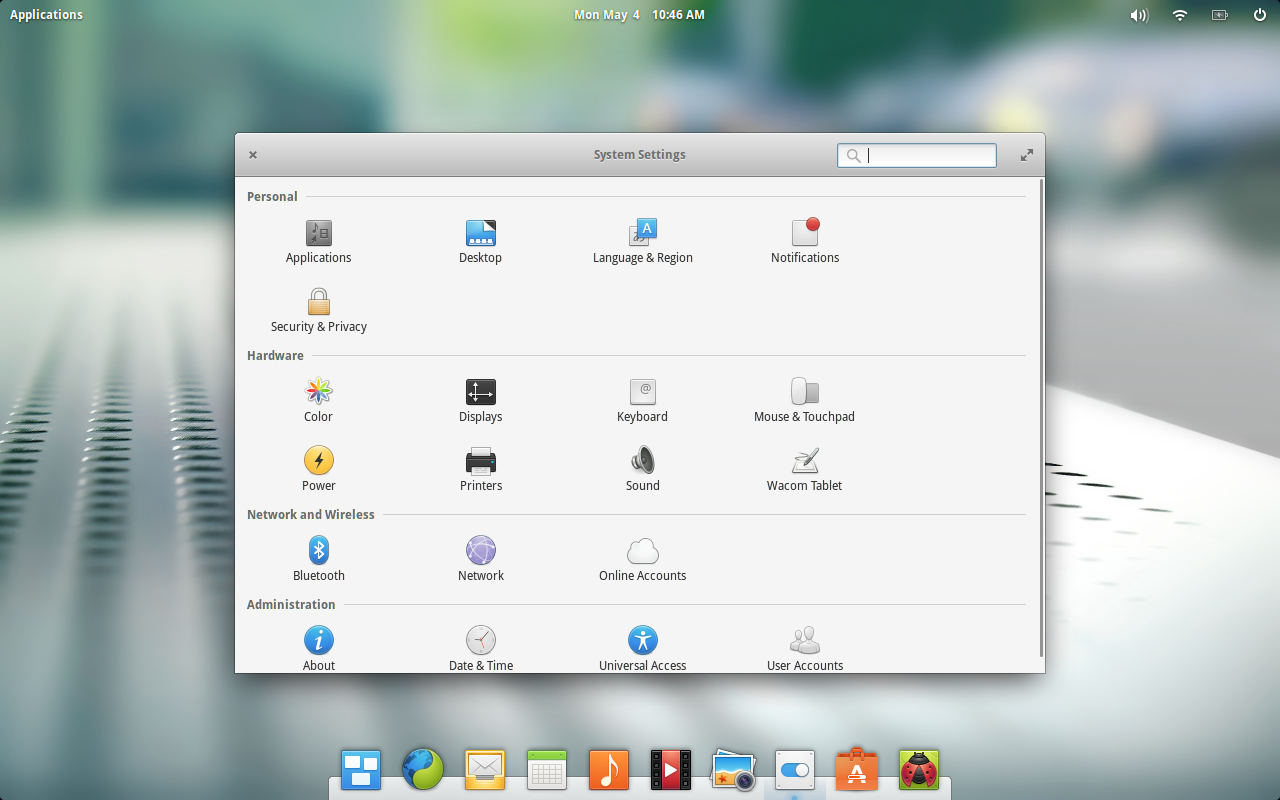
Task: Open the Applications menu in the top panel
Action: (x=46, y=14)
